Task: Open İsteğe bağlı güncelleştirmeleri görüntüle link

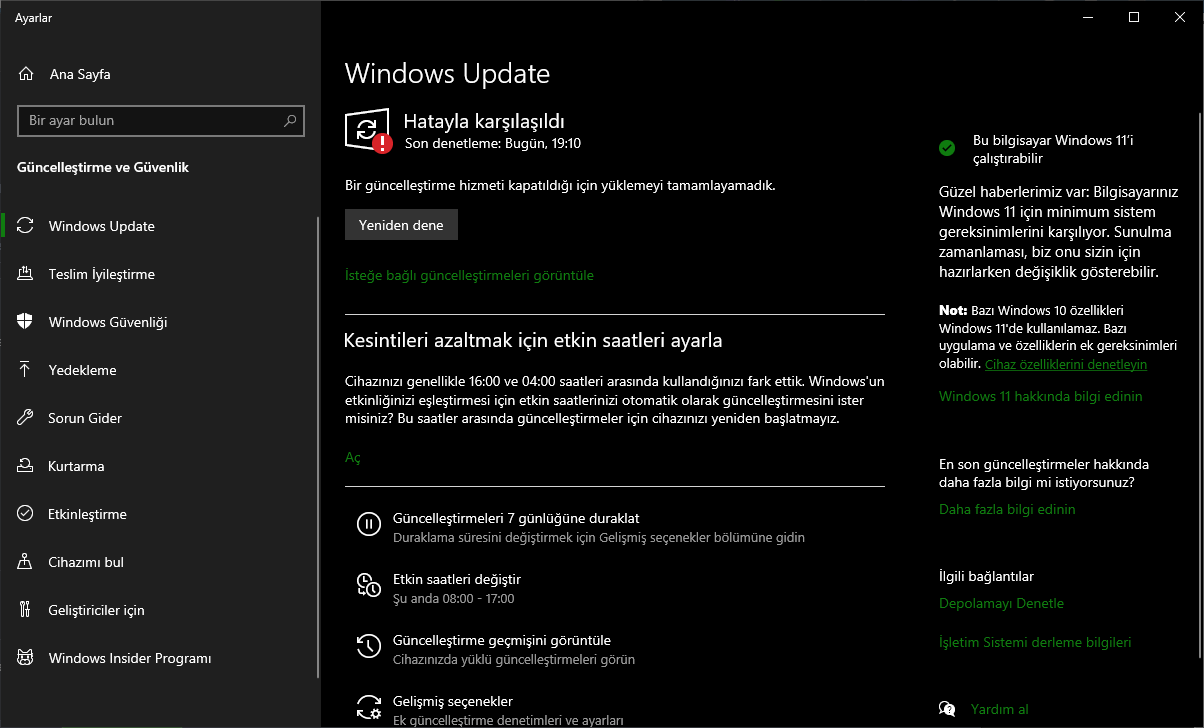Action: [469, 275]
